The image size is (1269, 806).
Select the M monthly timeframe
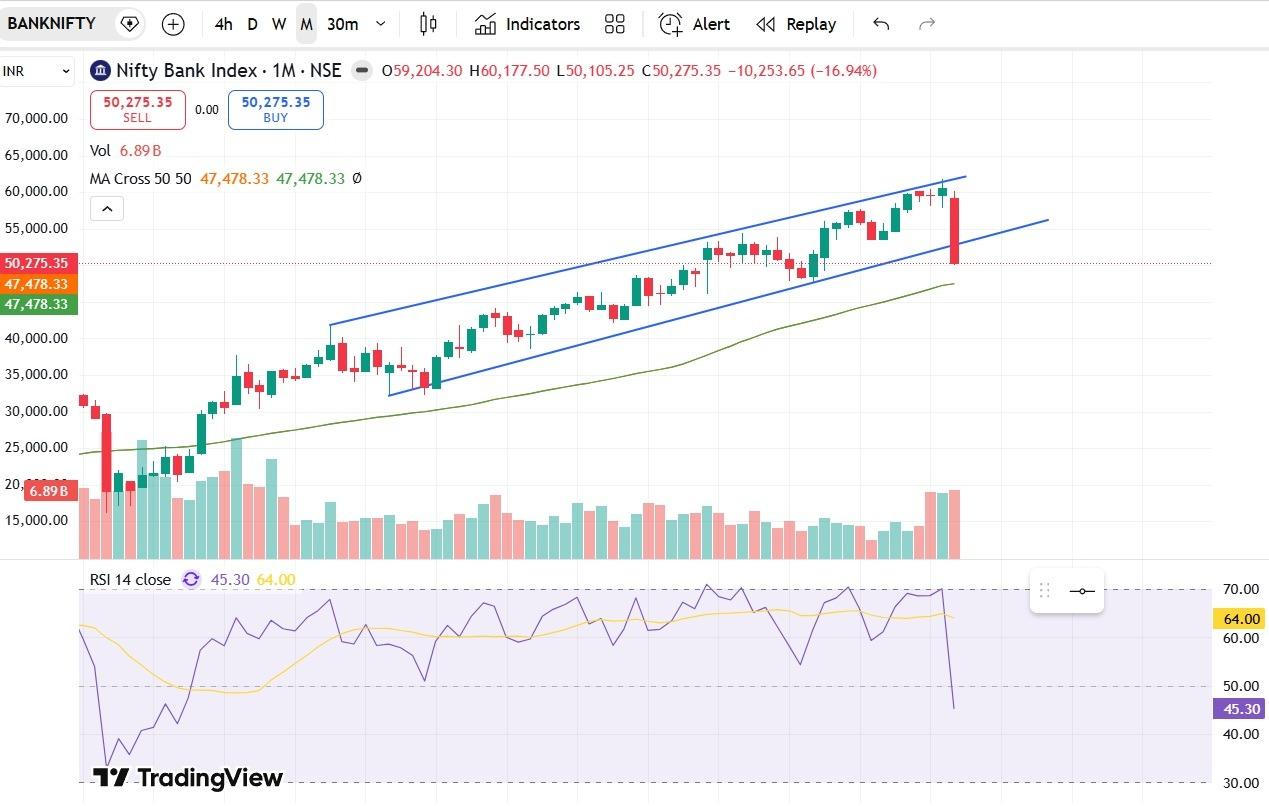tap(306, 24)
